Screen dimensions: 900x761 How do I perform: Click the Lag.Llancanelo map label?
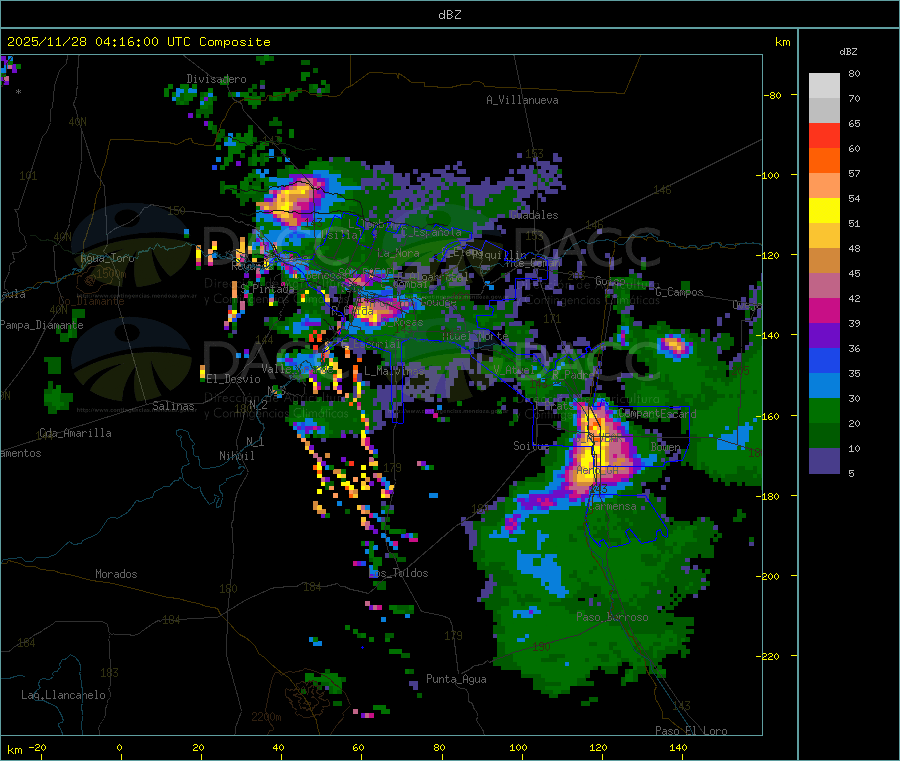click(x=63, y=695)
